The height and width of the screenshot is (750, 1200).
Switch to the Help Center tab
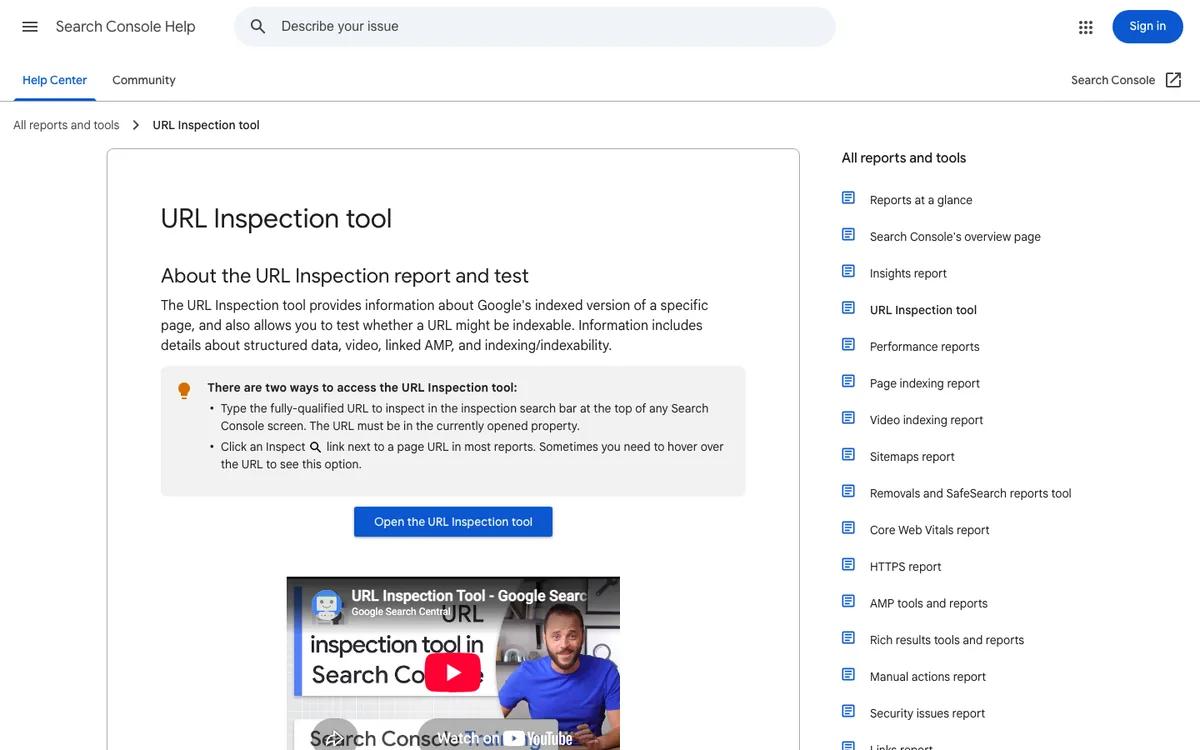coord(55,80)
